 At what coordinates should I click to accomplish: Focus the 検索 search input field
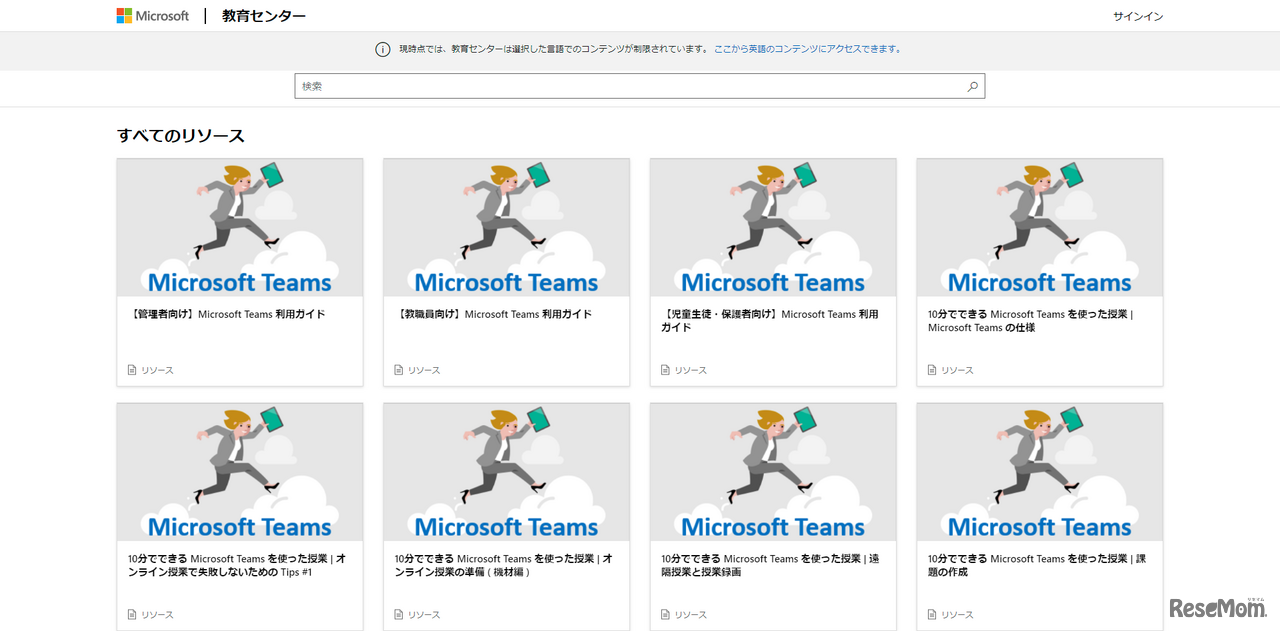coord(630,87)
